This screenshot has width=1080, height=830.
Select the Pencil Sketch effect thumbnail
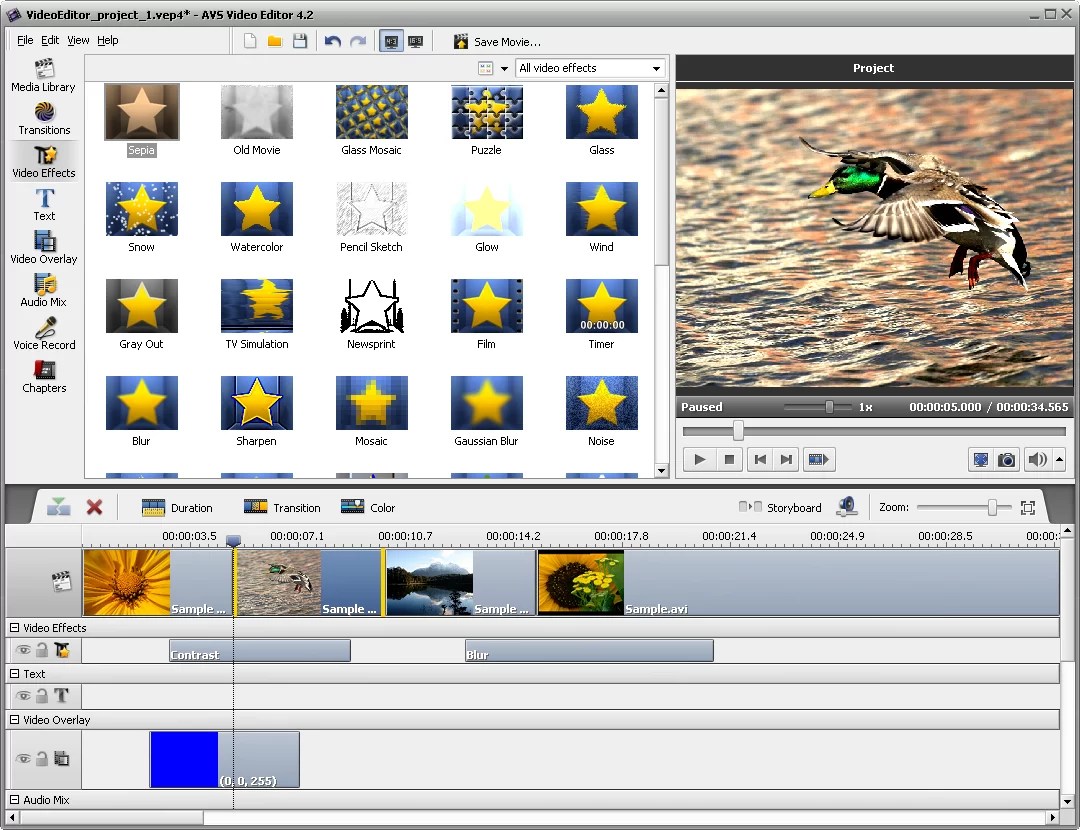372,209
